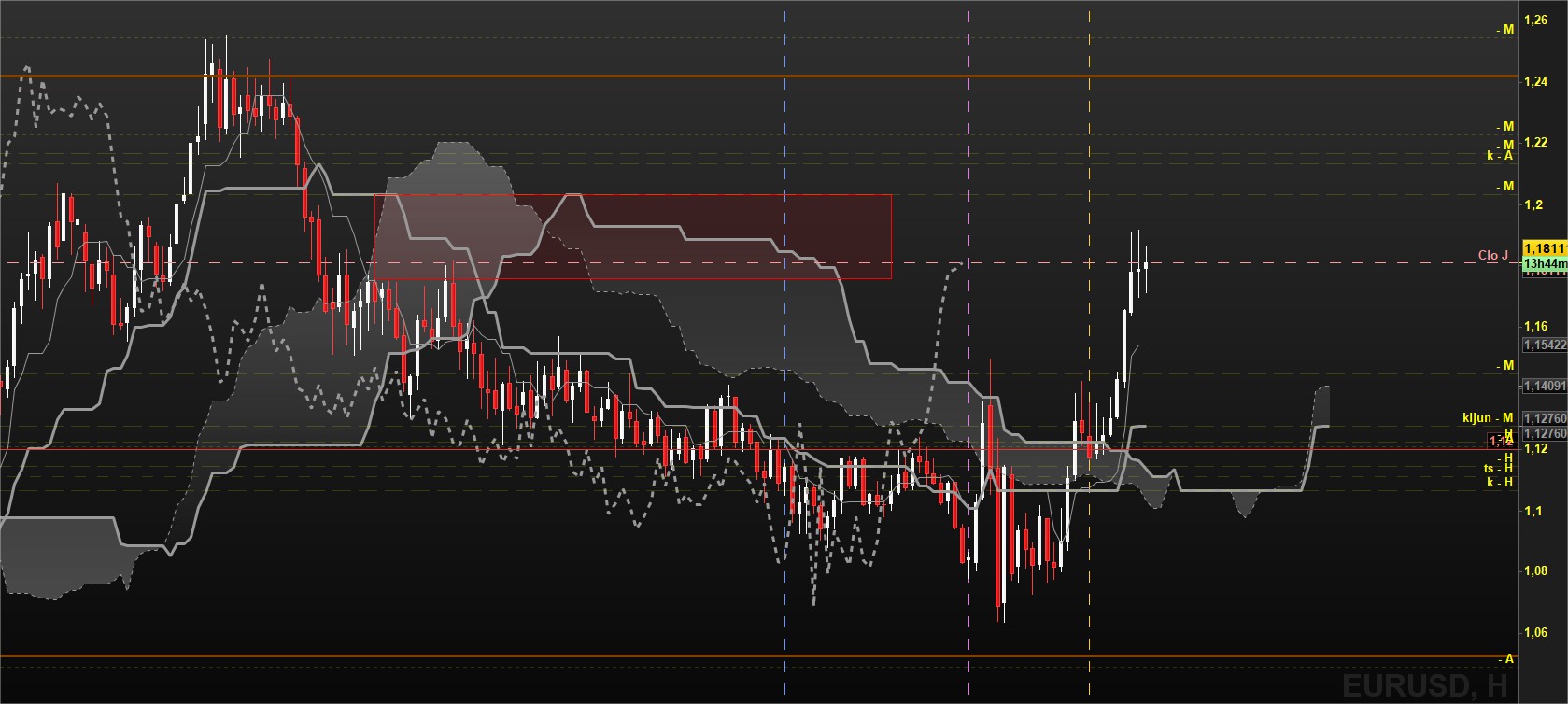Click the 1,16 price axis label

tap(1535, 326)
